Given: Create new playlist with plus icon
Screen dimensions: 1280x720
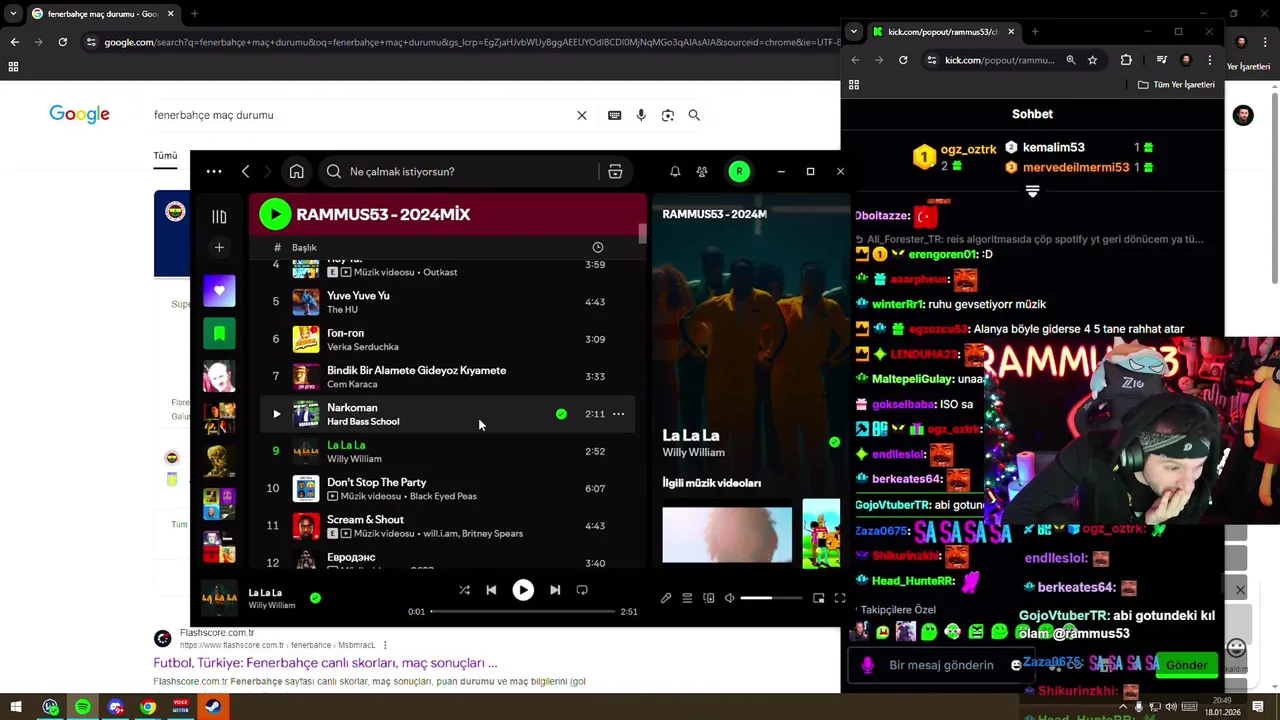Looking at the screenshot, I should click(x=219, y=247).
